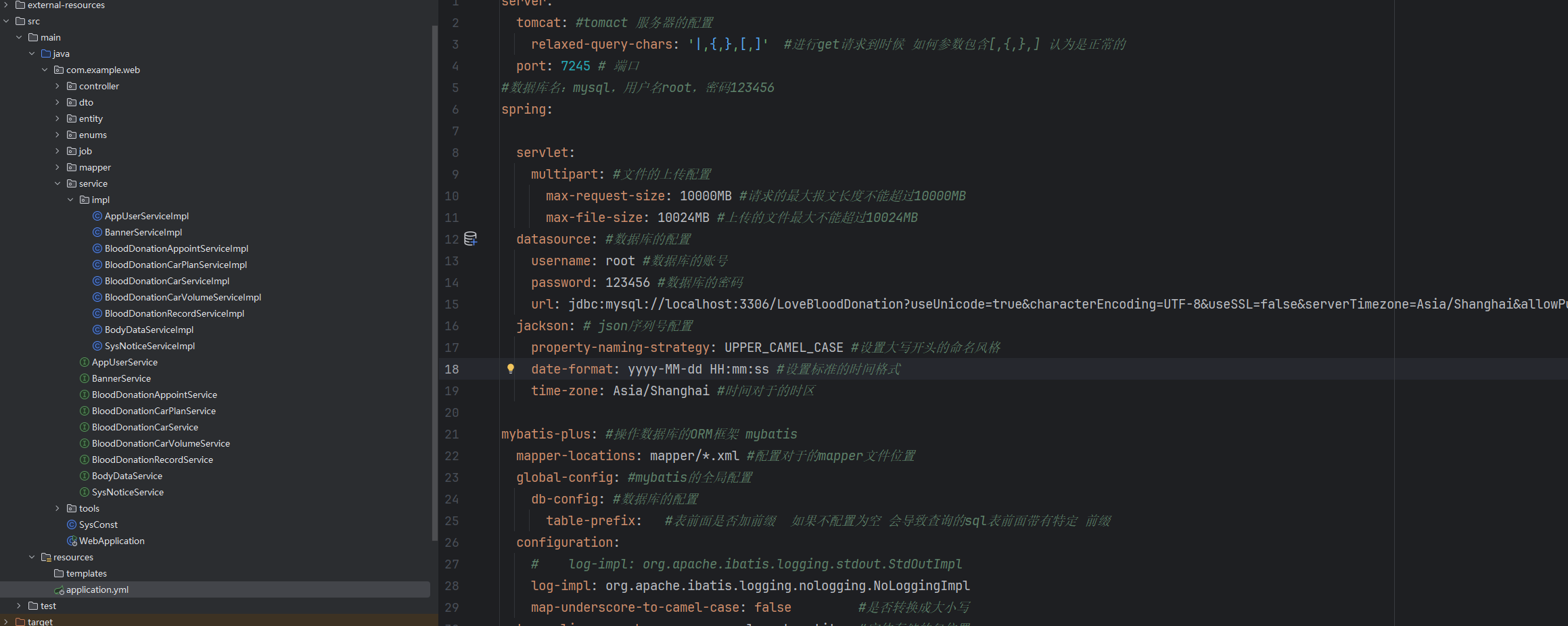Click the external-resources folder icon
The image size is (1568, 626).
pyautogui.click(x=20, y=5)
